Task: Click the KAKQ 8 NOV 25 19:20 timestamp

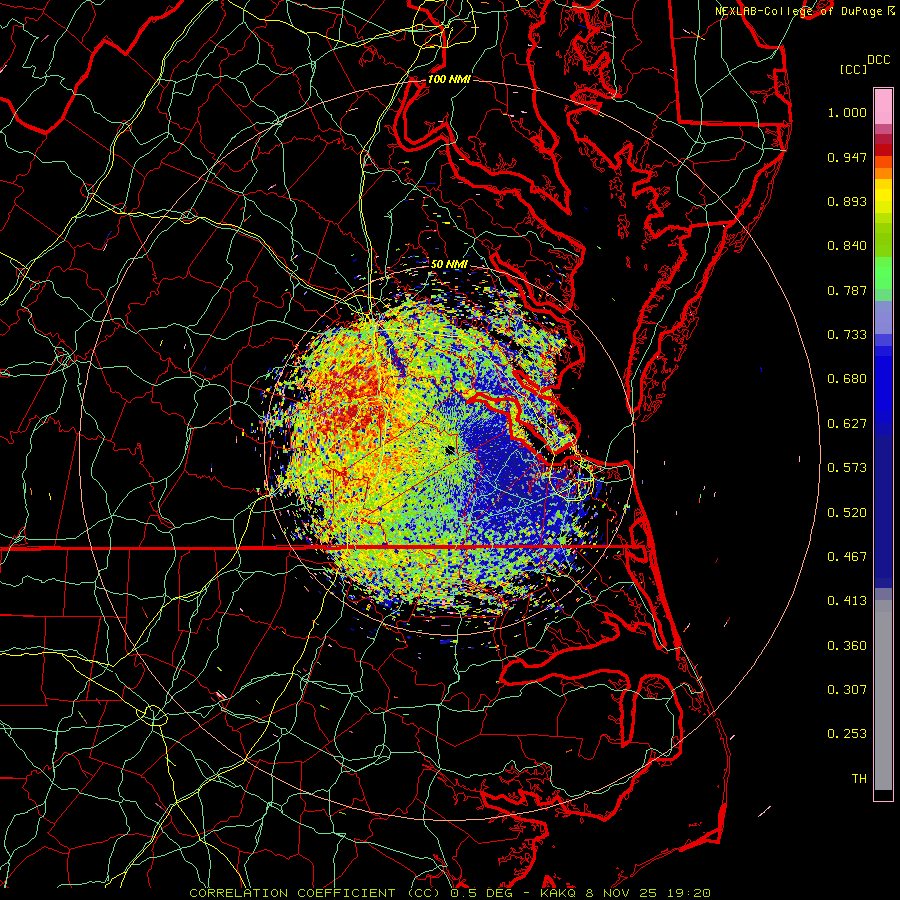Action: pos(625,893)
